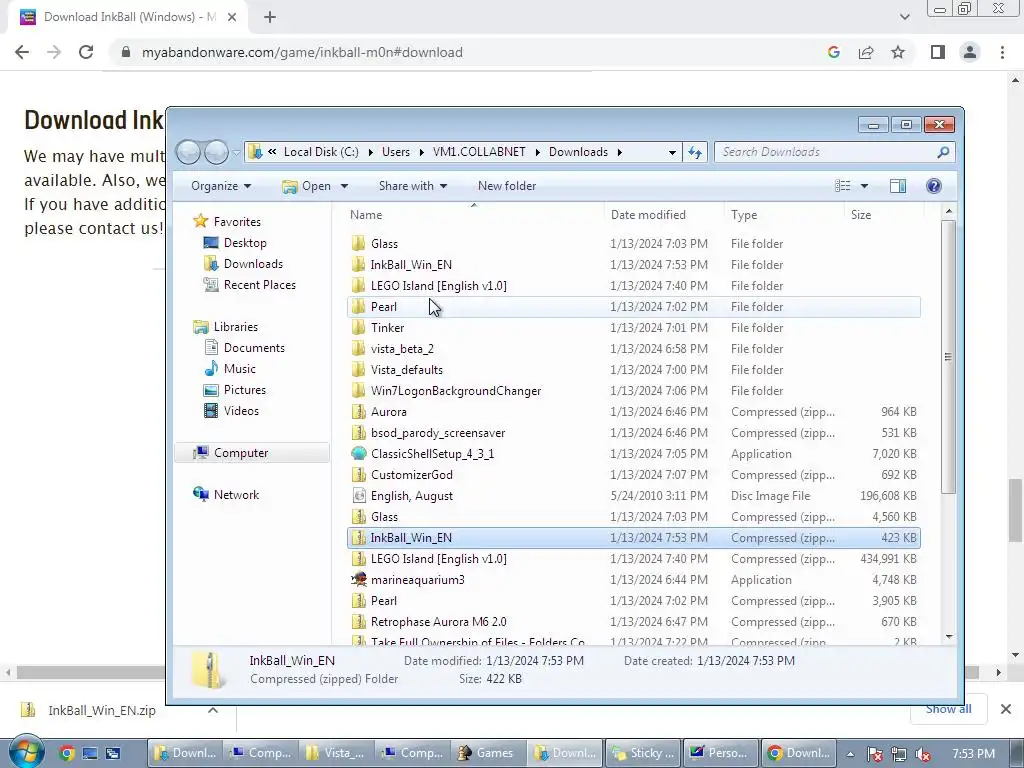Screen dimensions: 1024x768
Task: Click the volume tray icon
Action: [923, 754]
